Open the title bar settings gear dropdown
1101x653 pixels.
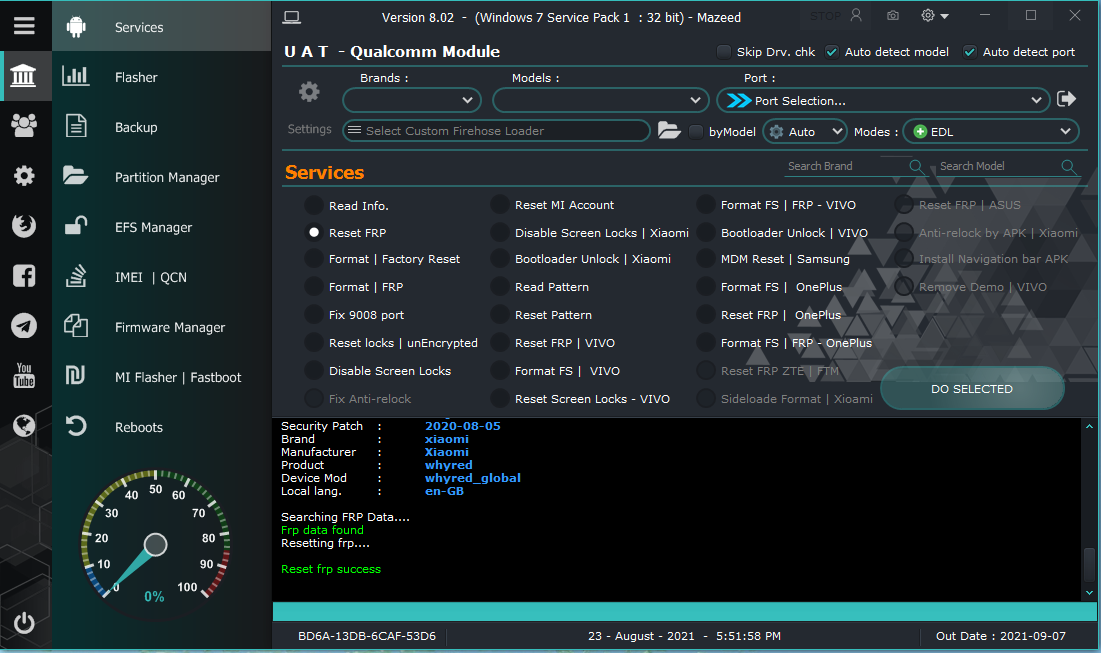point(935,15)
